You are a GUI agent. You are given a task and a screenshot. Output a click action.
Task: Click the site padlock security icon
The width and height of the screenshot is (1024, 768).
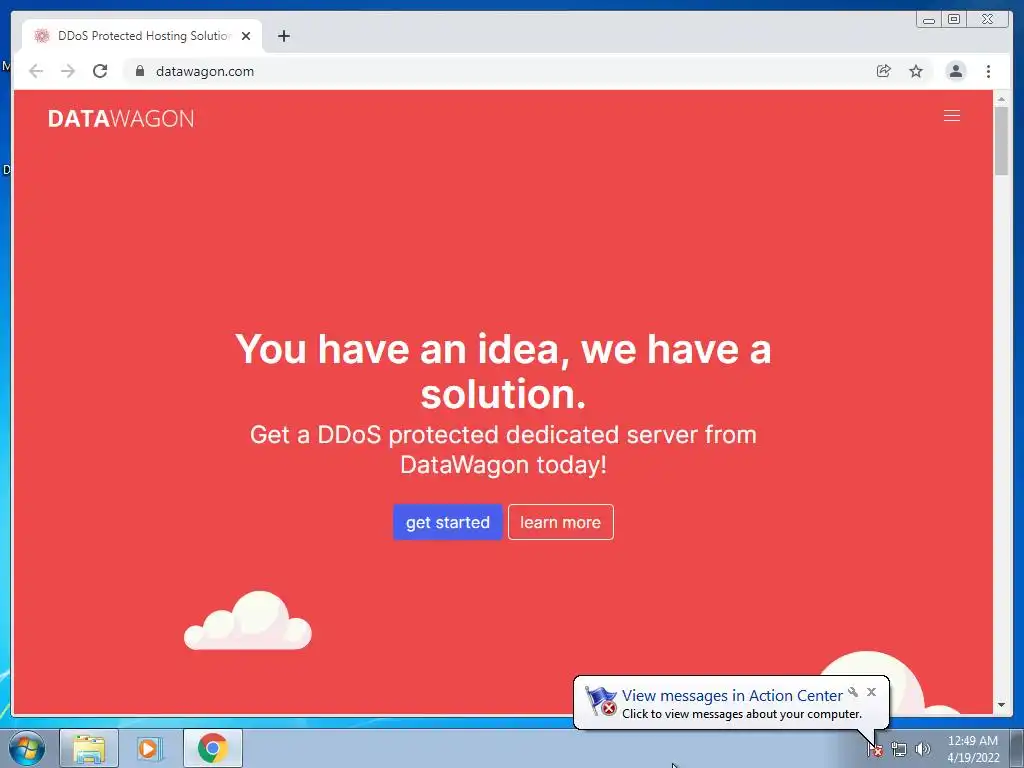(139, 71)
